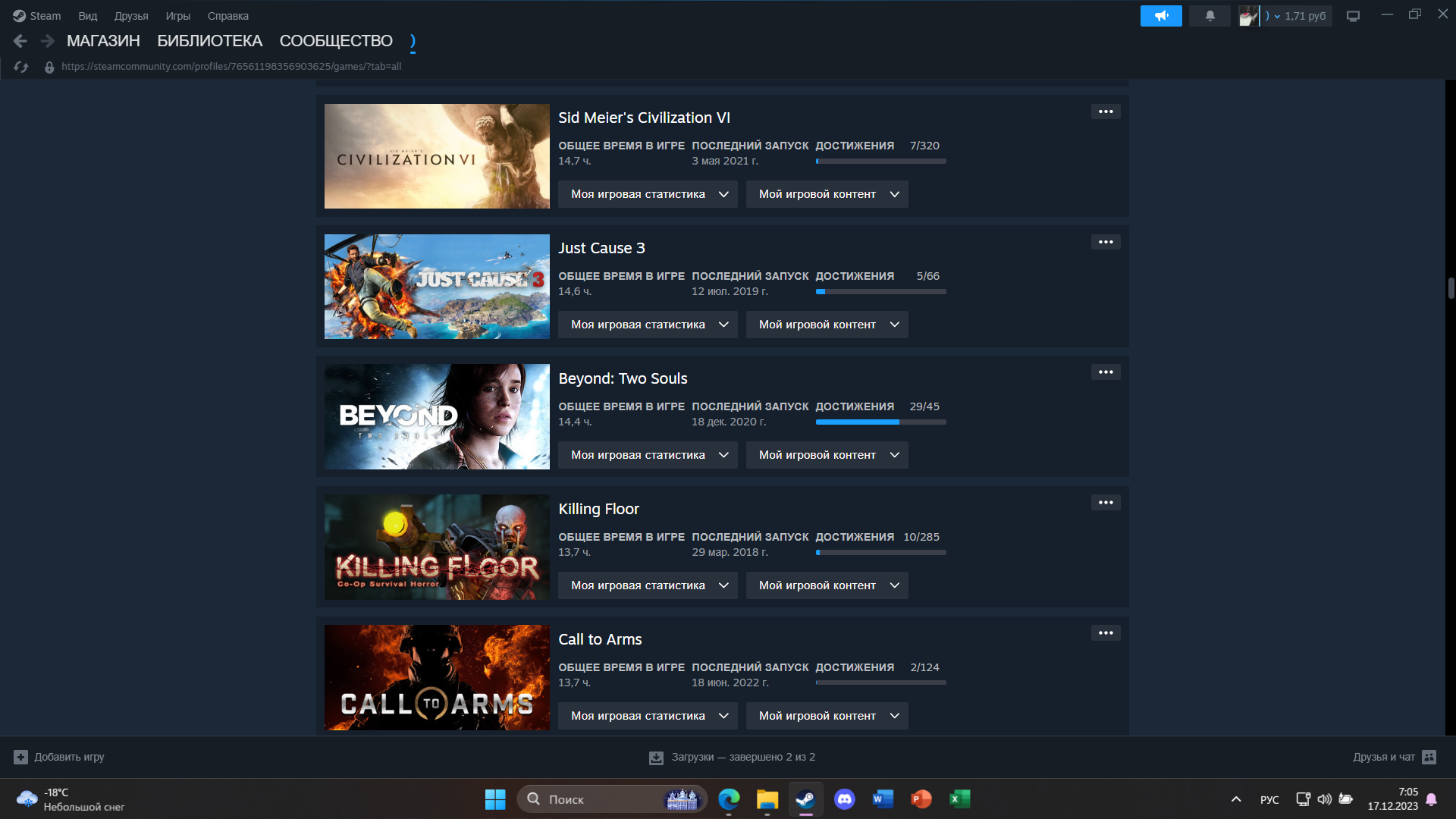Open the Sid Meier's Civilization VI title link
1456x819 pixels.
tap(644, 118)
